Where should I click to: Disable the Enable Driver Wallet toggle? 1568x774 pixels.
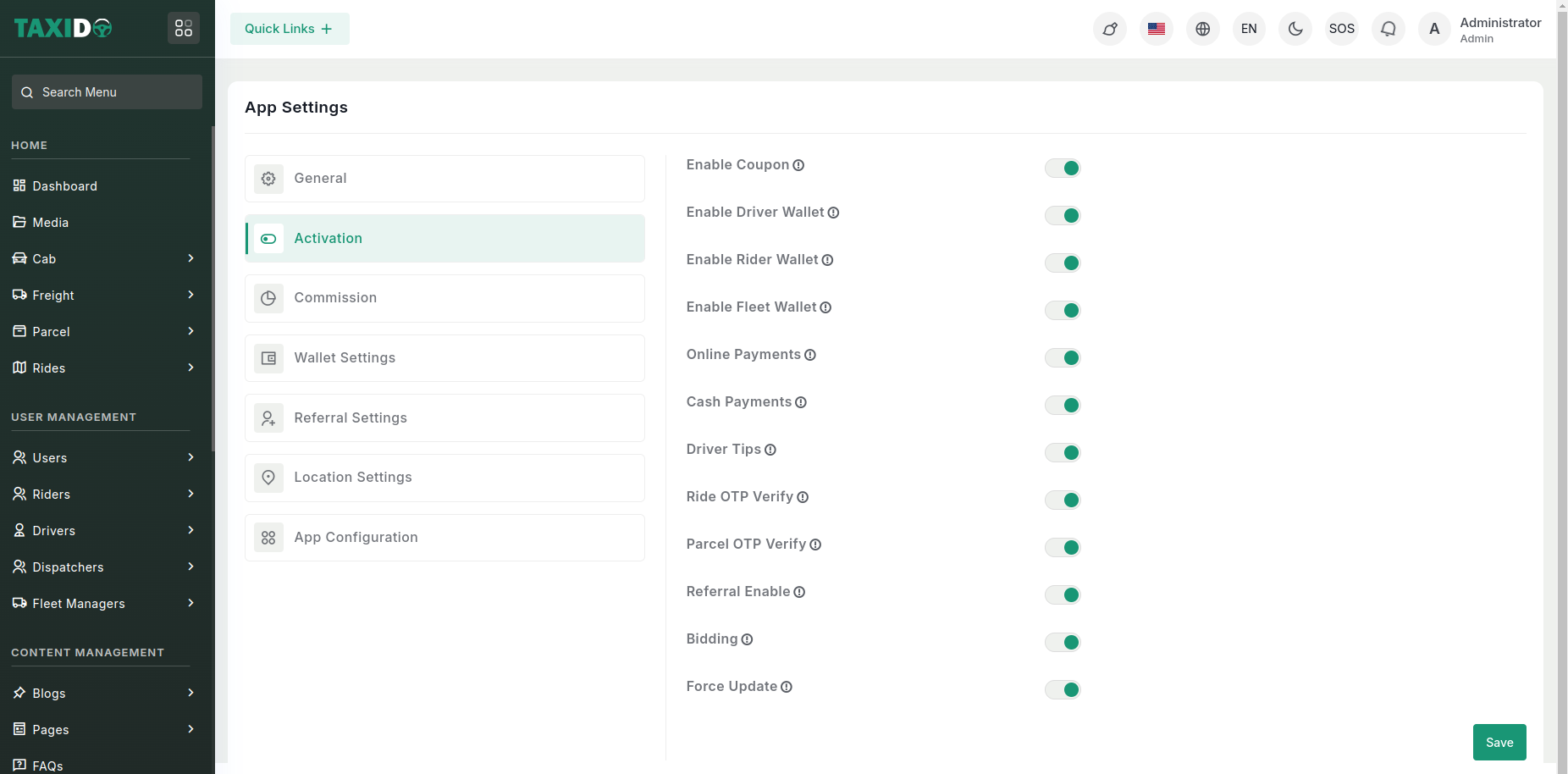click(1063, 216)
